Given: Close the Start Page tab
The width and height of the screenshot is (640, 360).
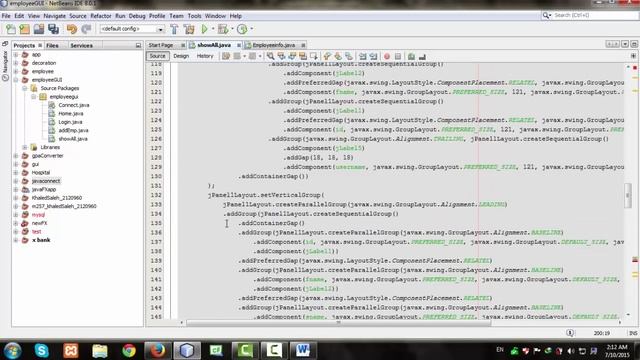Looking at the screenshot, I should point(183,45).
